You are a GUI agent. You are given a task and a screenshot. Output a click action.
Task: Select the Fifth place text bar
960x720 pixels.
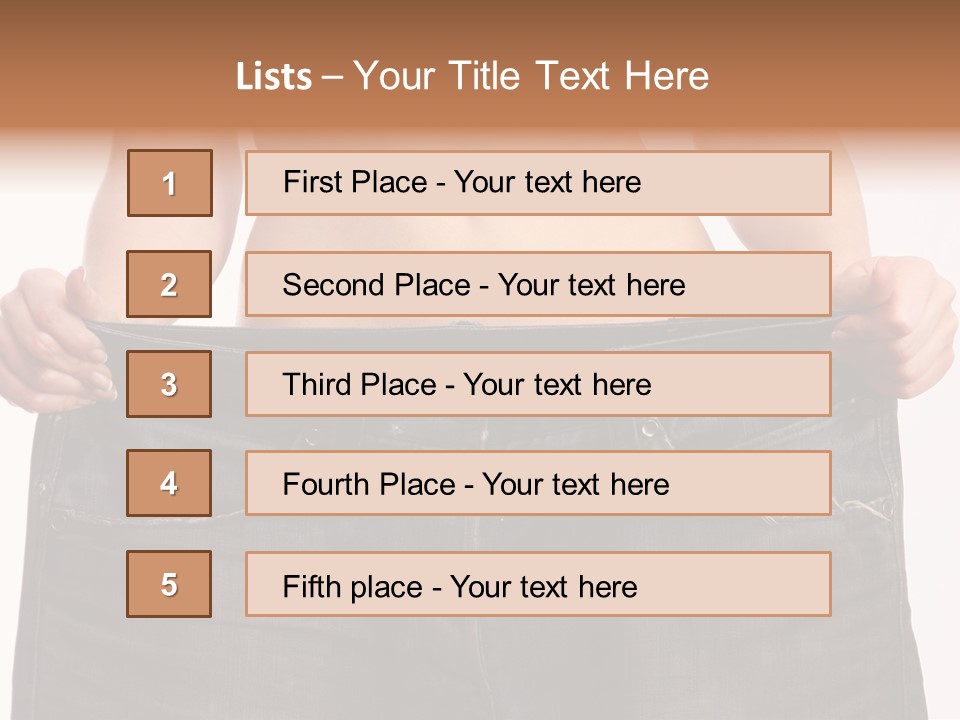(538, 584)
